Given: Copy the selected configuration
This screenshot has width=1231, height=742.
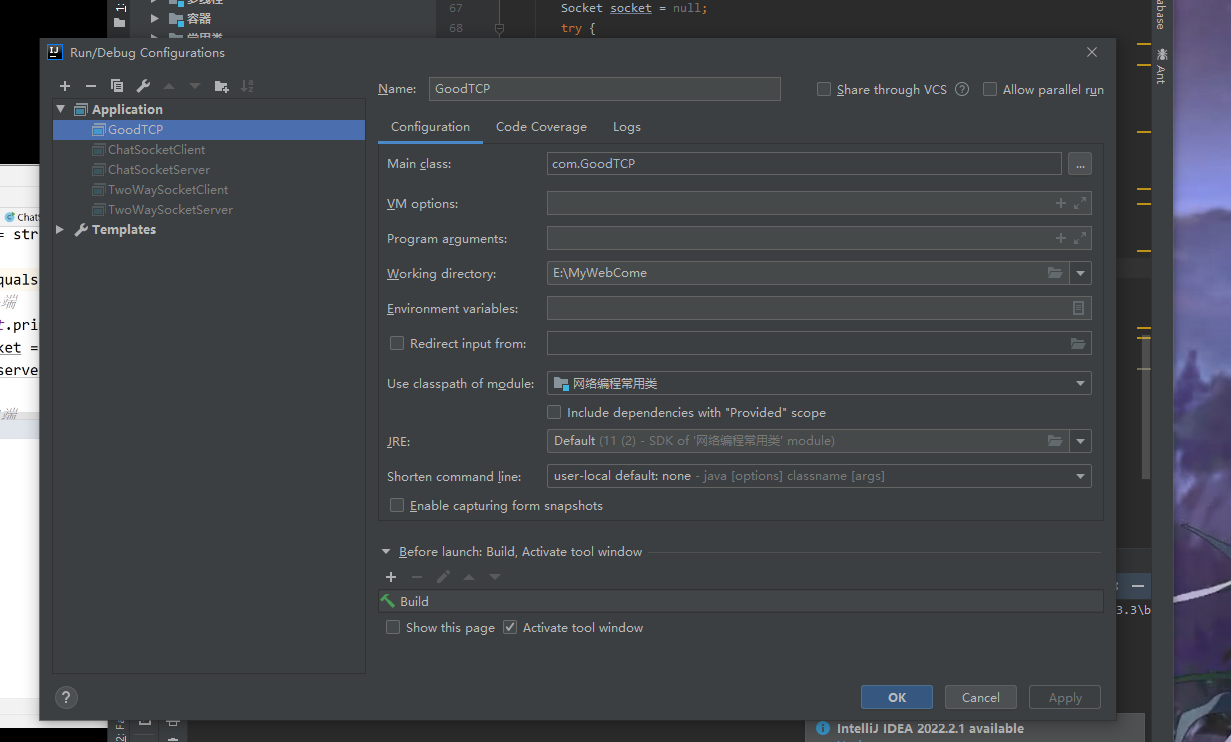Looking at the screenshot, I should point(117,86).
